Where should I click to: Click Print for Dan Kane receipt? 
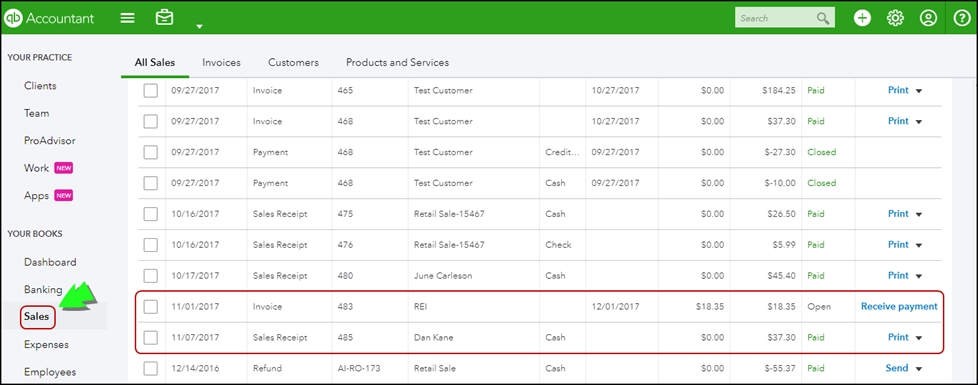tap(898, 337)
